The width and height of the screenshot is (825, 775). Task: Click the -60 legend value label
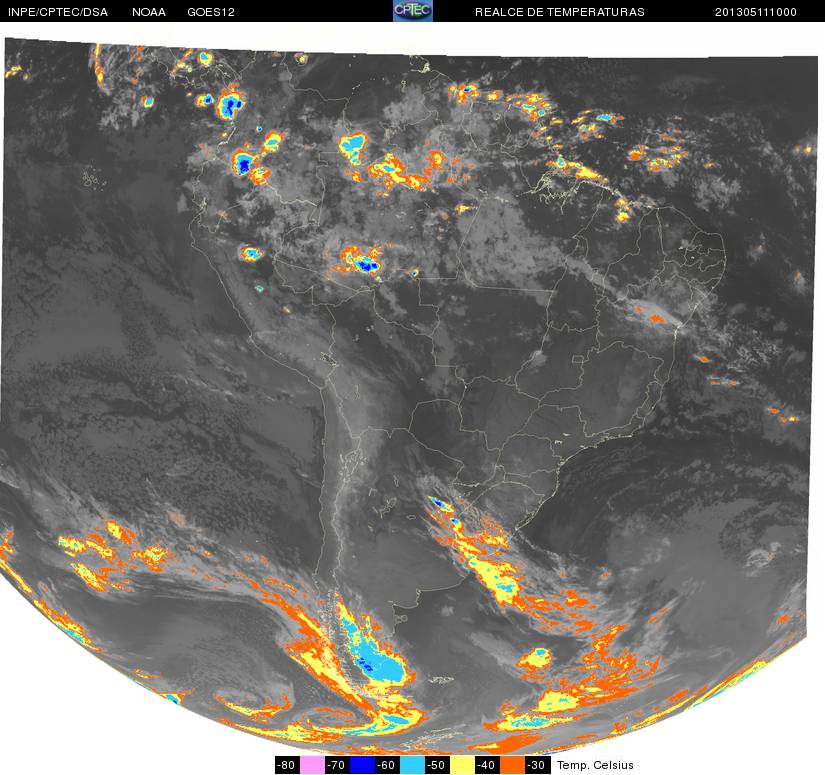(x=387, y=764)
